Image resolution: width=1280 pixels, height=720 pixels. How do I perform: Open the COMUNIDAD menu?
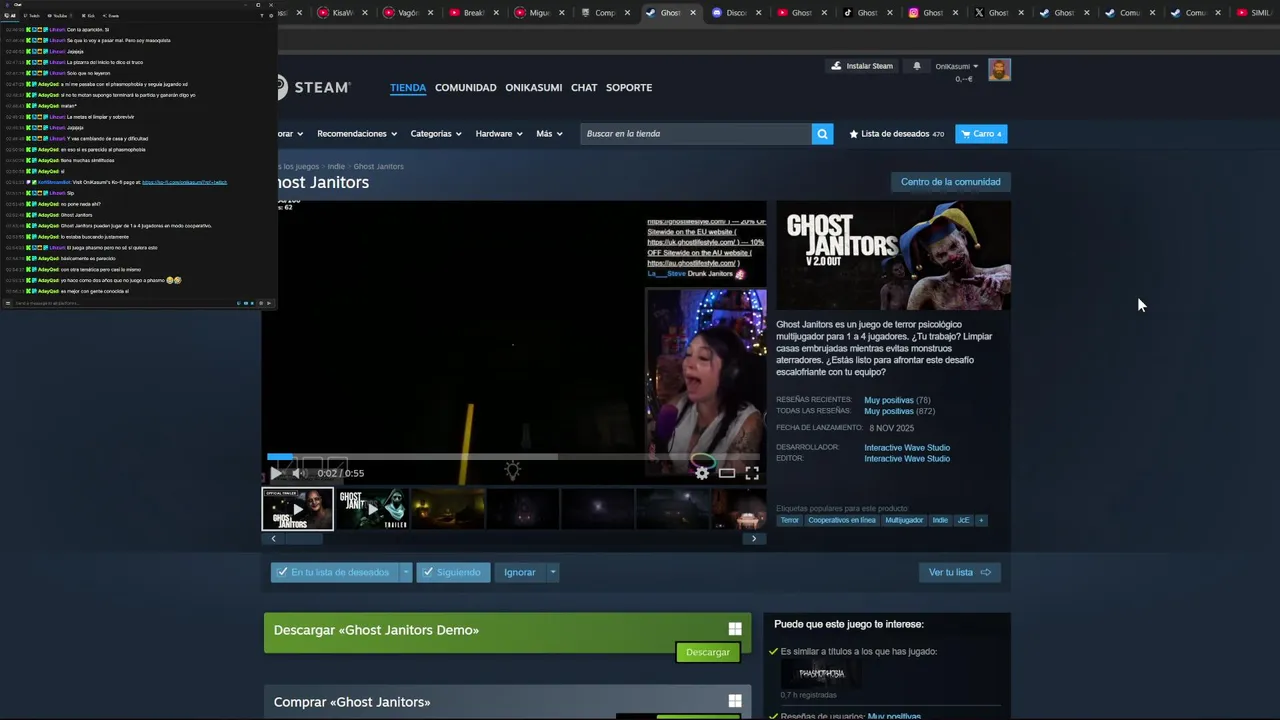(466, 88)
